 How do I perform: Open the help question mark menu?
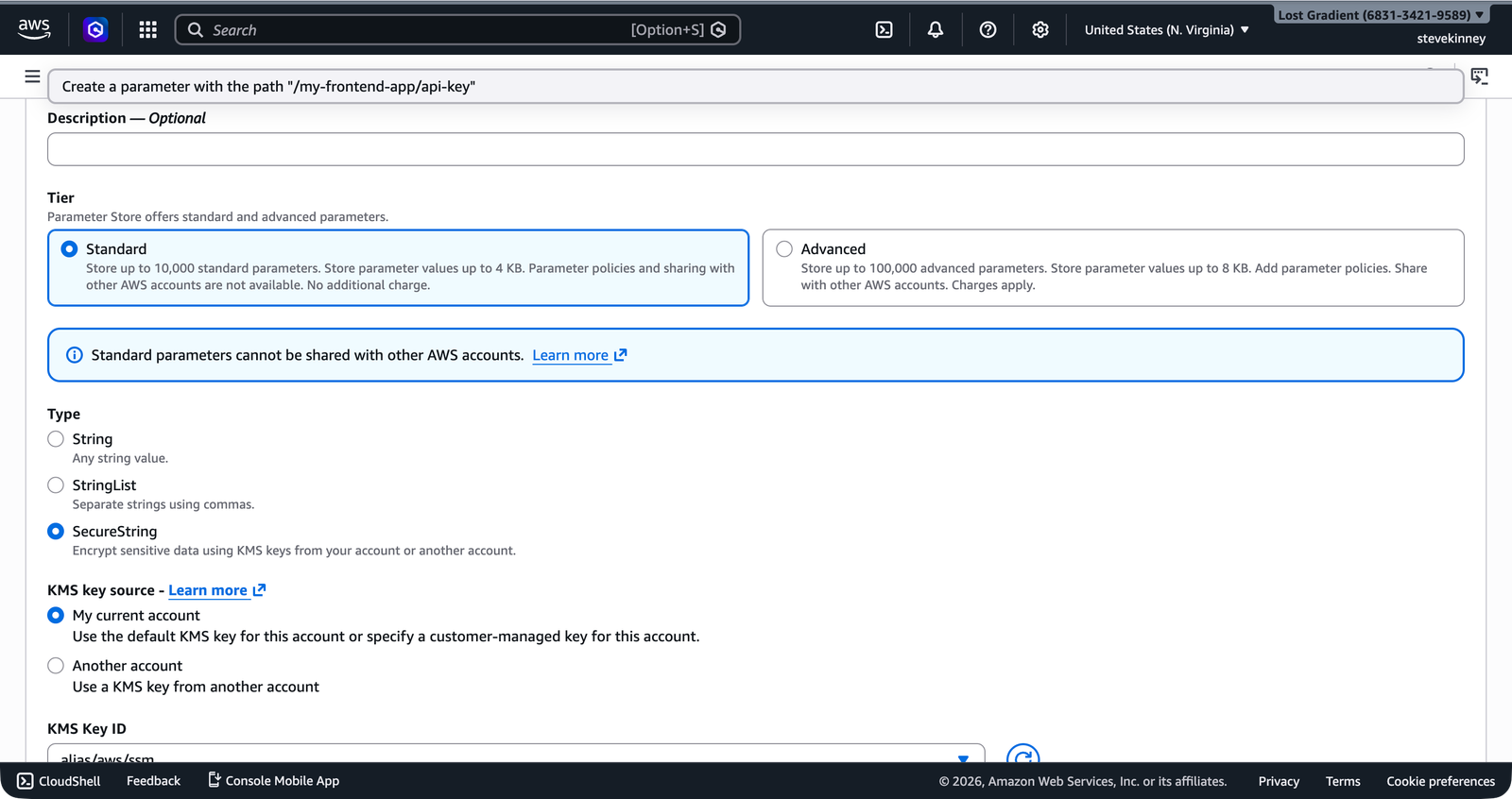point(988,30)
